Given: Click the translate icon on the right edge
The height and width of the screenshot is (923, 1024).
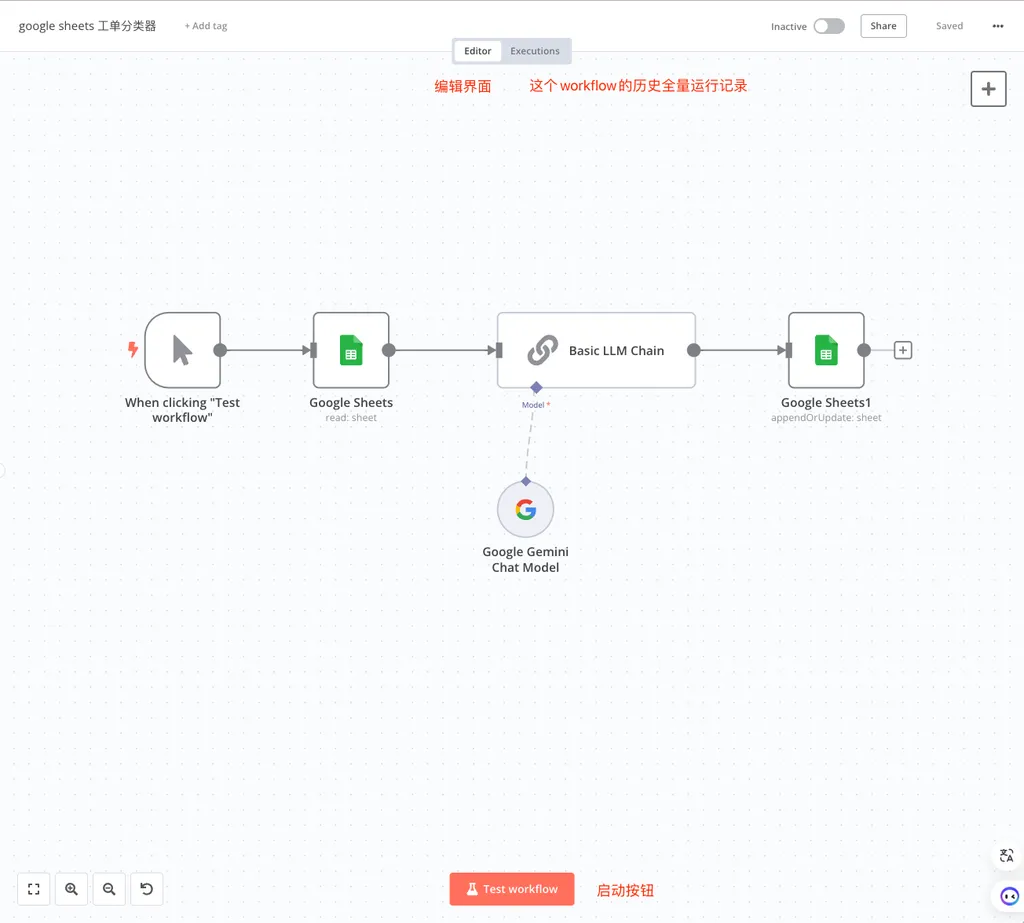Looking at the screenshot, I should pos(1007,856).
